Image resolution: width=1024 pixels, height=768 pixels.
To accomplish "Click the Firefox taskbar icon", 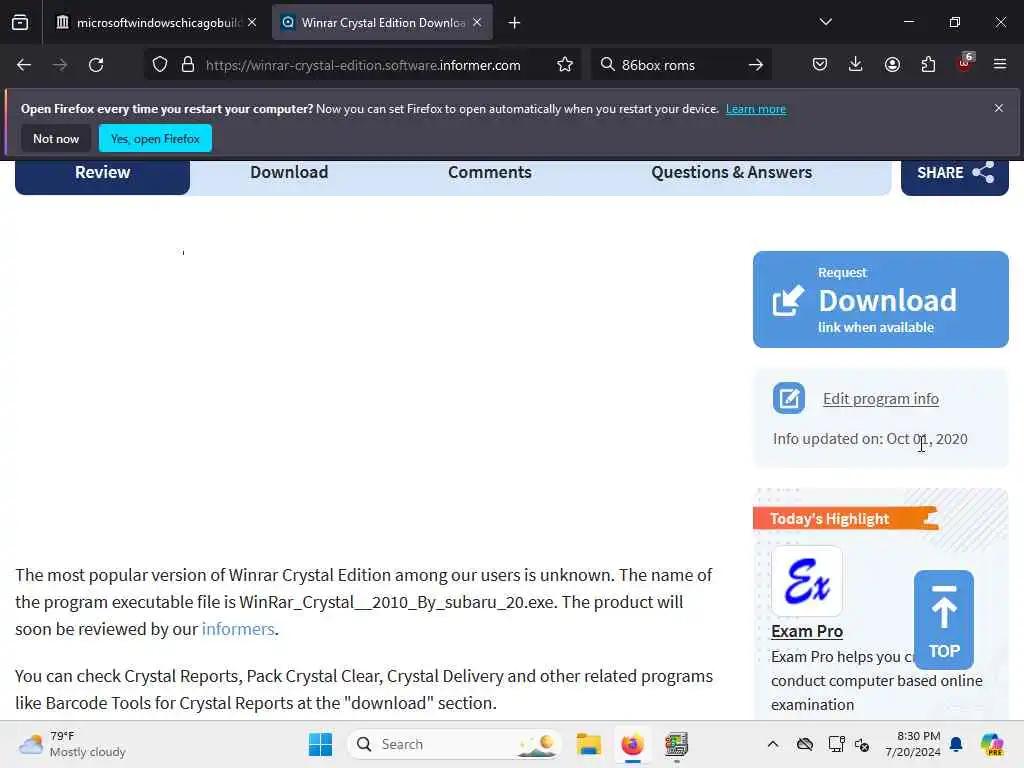I will (x=632, y=744).
